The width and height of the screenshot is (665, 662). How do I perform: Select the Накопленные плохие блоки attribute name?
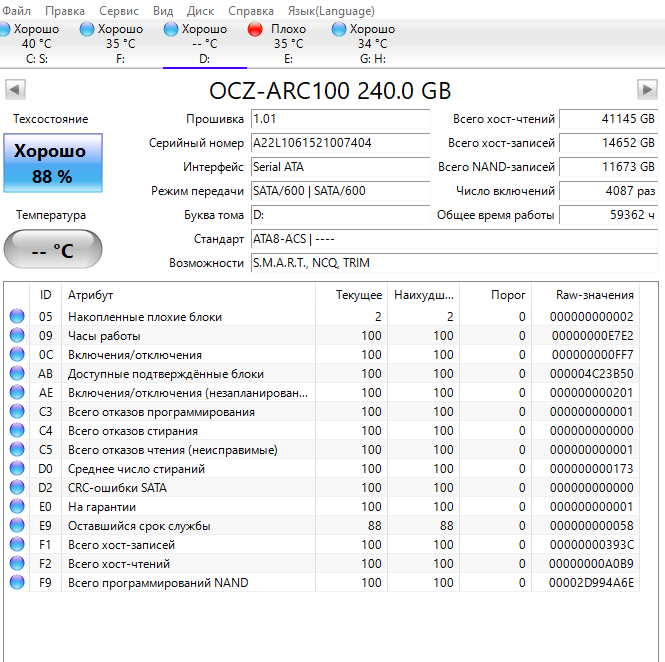pos(145,317)
